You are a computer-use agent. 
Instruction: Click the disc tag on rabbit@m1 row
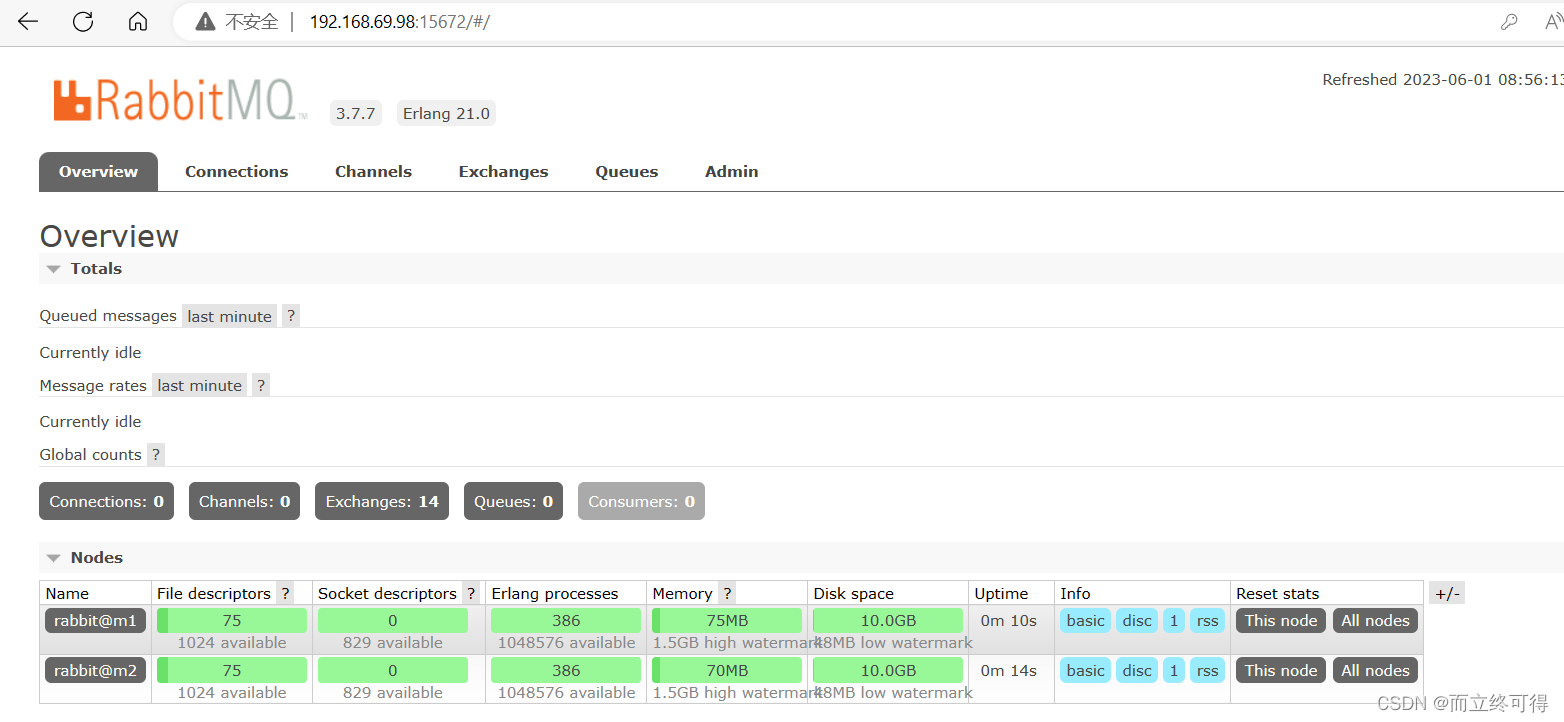[1137, 620]
